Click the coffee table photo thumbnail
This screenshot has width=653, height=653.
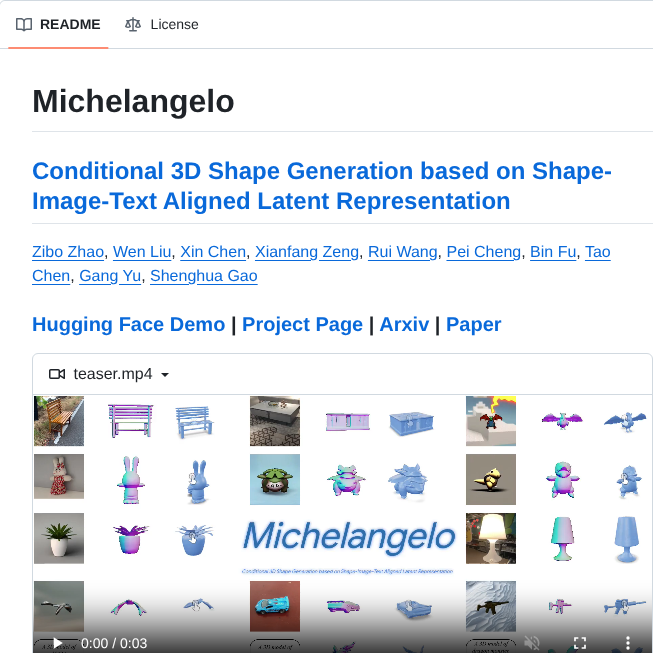coord(275,421)
